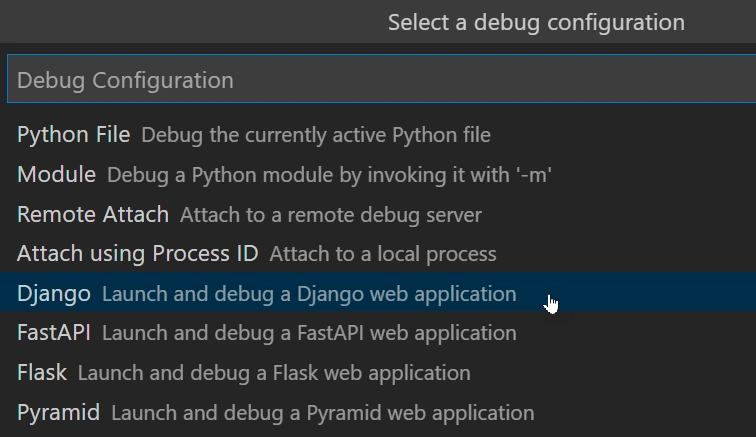Pick Remote Attach from the list
The height and width of the screenshot is (437, 756).
click(92, 215)
